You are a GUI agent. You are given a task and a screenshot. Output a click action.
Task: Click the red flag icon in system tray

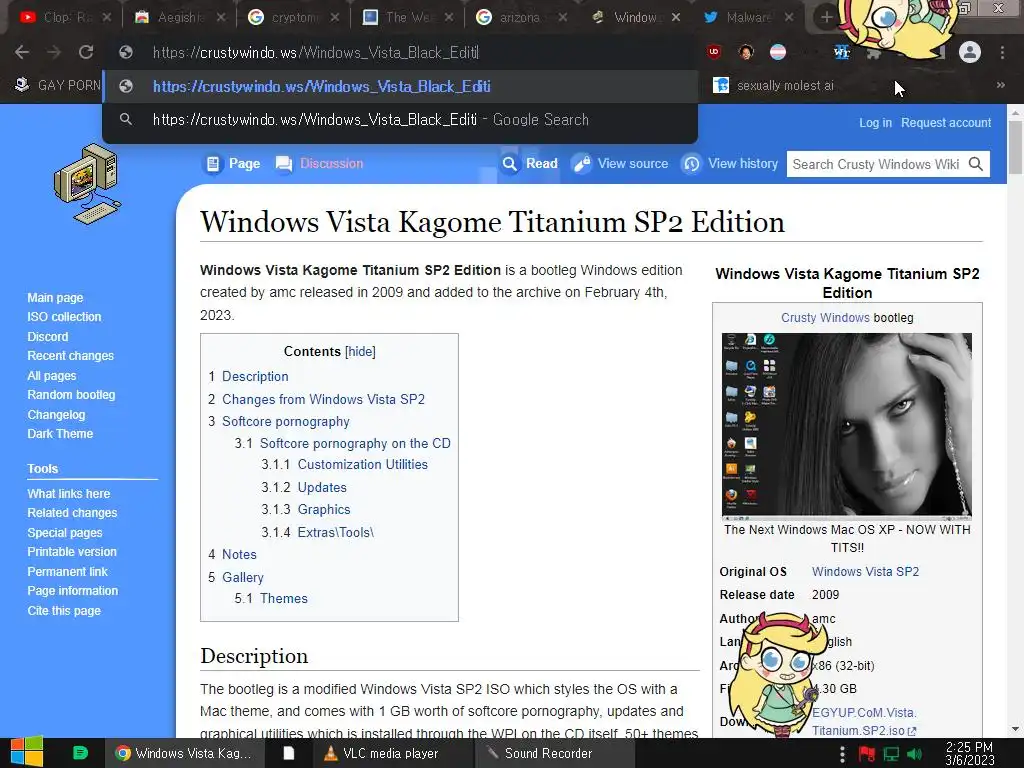click(x=867, y=754)
